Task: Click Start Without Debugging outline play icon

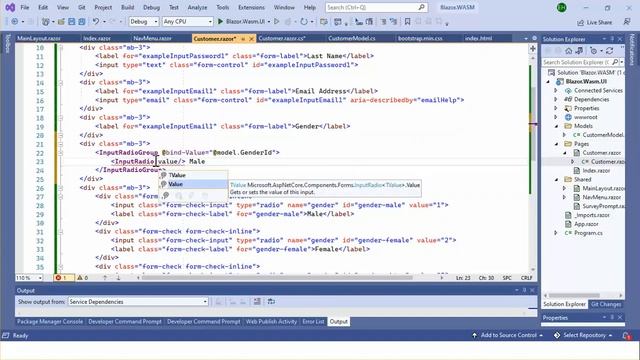Action: click(x=277, y=21)
